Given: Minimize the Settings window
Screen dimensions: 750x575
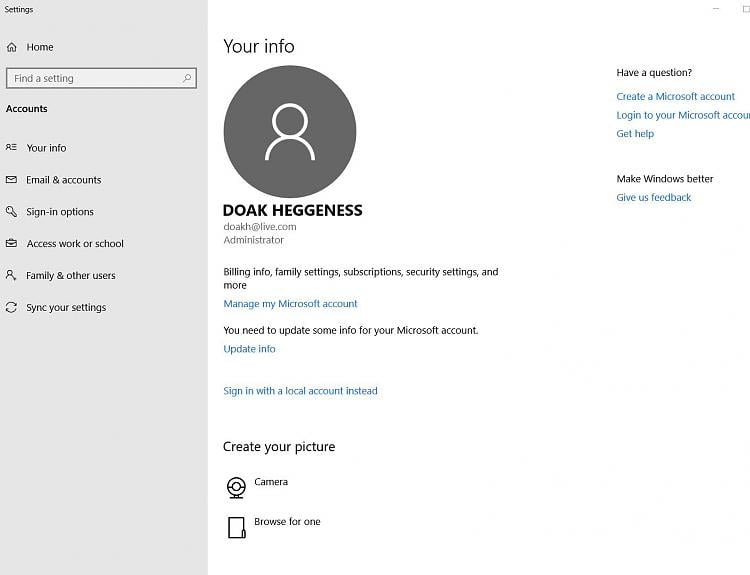Looking at the screenshot, I should click(x=716, y=9).
